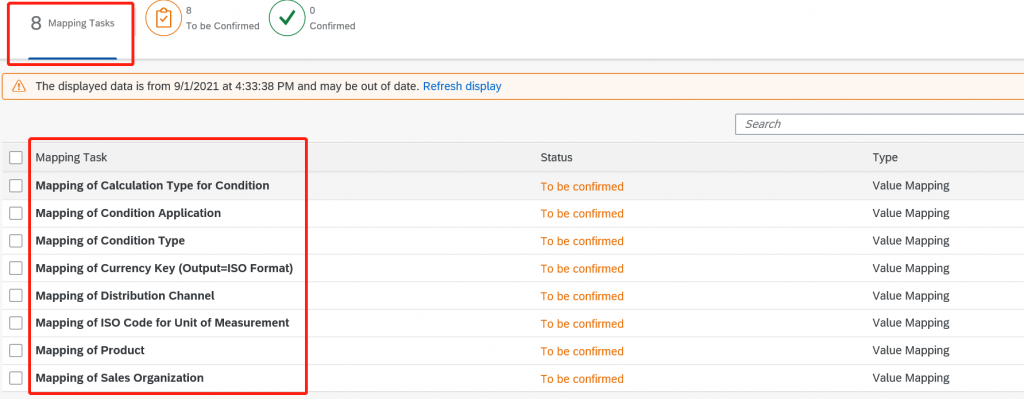Tick the checkbox for Mapping of Condition Application
This screenshot has width=1024, height=399.
[16, 213]
